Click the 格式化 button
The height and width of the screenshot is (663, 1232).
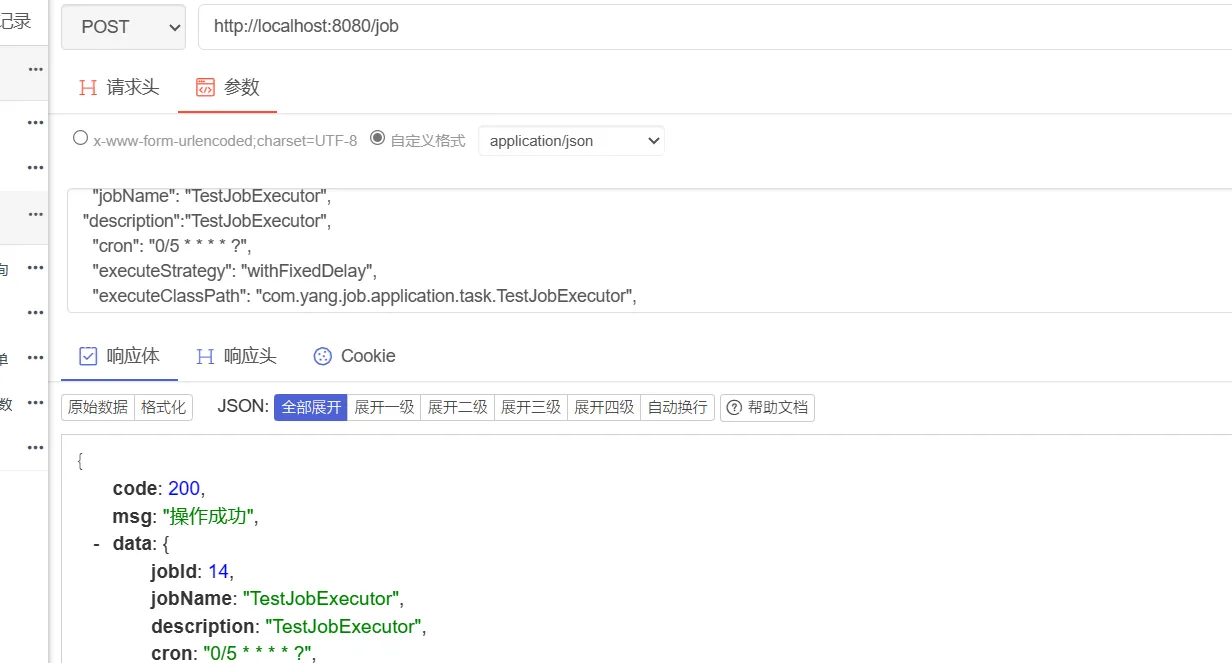coord(163,408)
